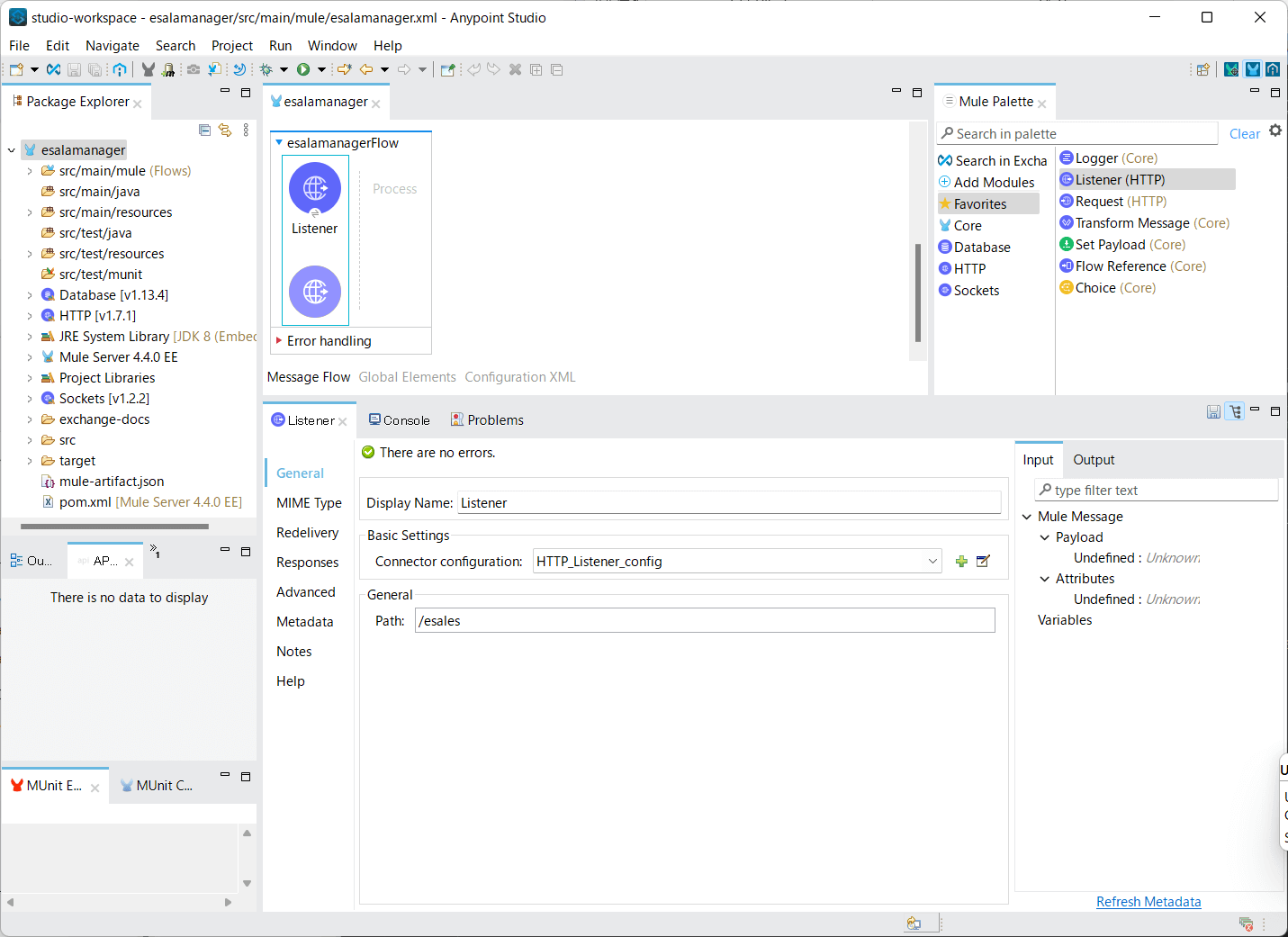The image size is (1288, 937).
Task: Click the edit connector configuration icon
Action: pos(983,562)
